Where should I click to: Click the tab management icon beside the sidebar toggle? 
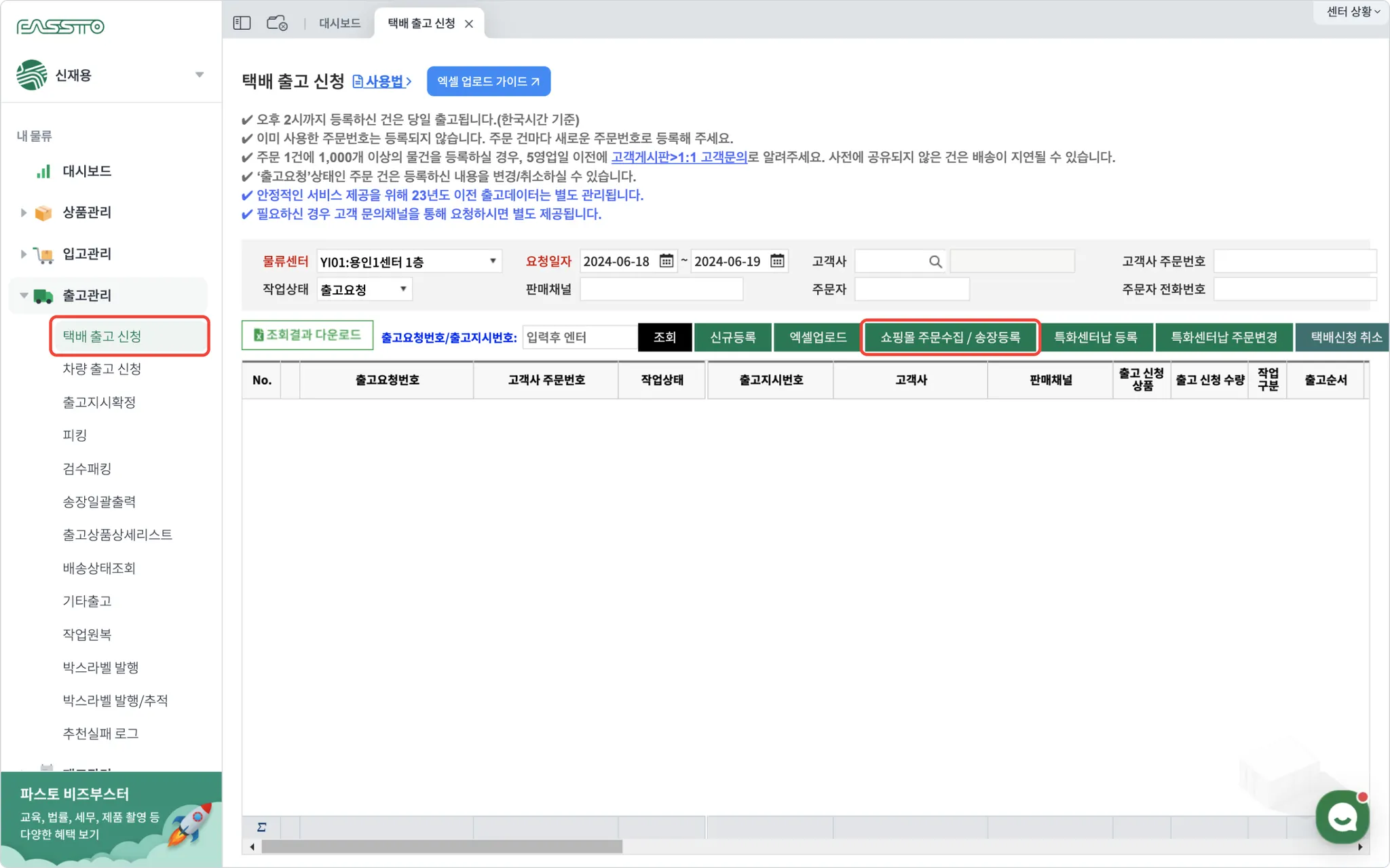[277, 23]
